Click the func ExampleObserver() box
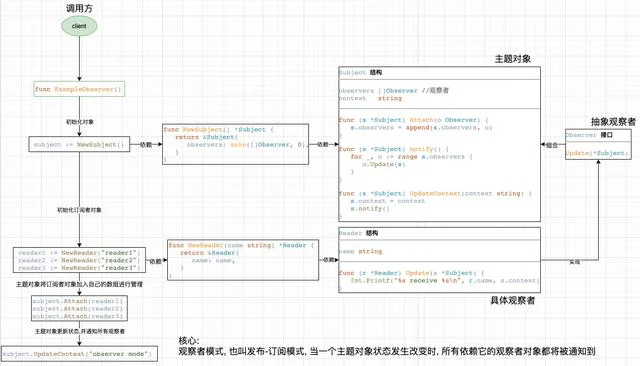The image size is (640, 366). click(x=79, y=89)
